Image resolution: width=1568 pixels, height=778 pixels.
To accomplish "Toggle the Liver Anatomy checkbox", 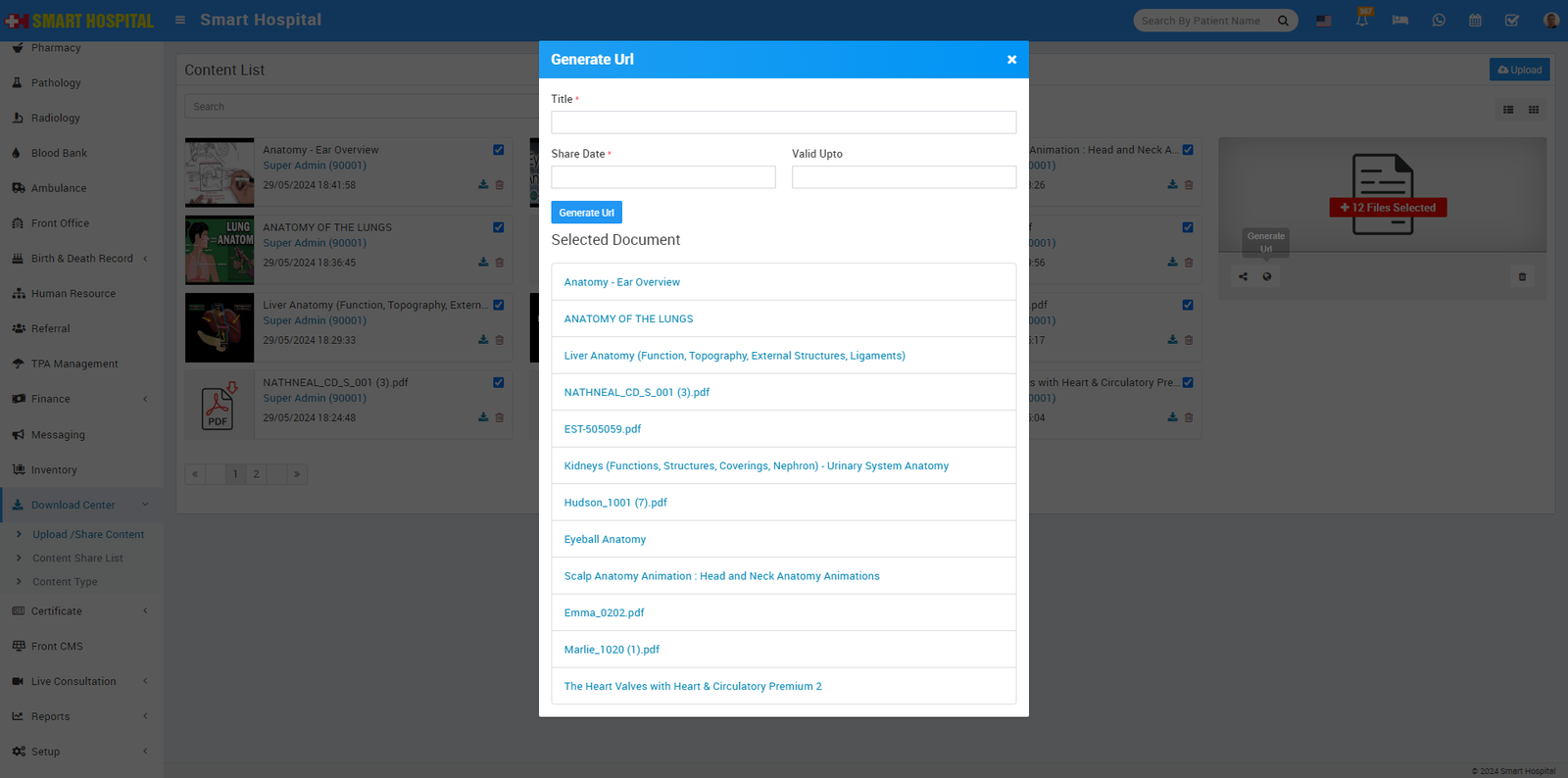I will 499,306.
